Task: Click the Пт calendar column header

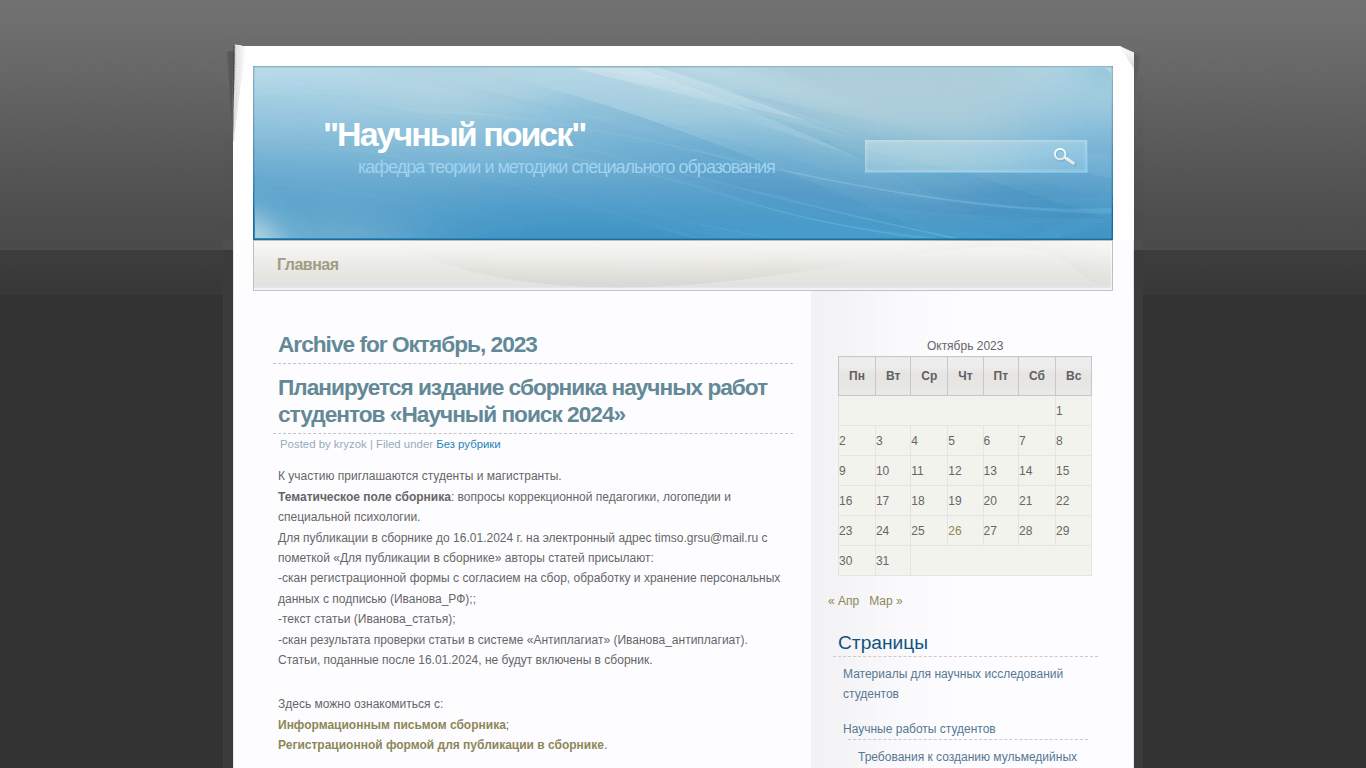Action: 1001,376
